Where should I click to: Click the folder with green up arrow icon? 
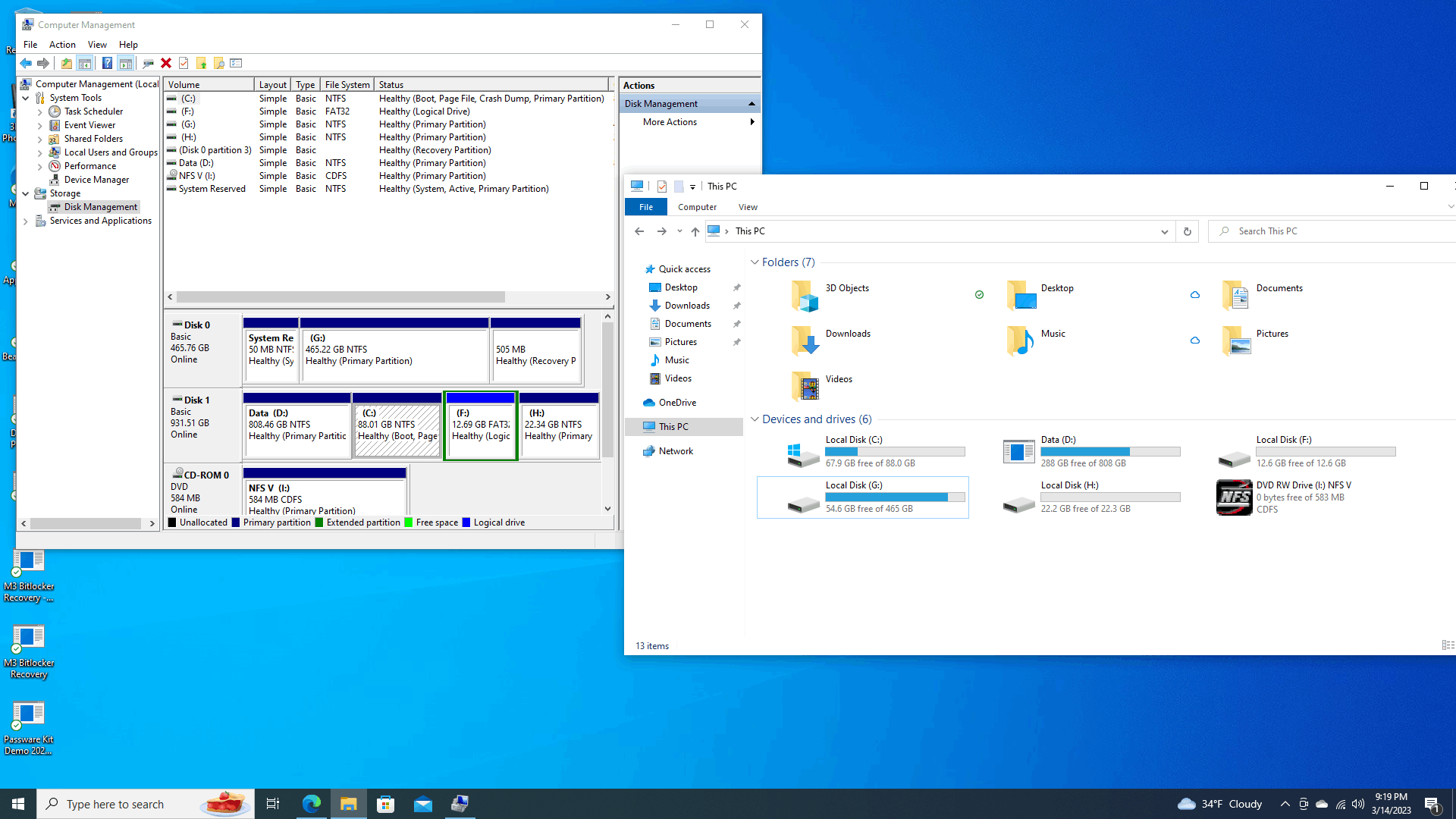pos(201,64)
